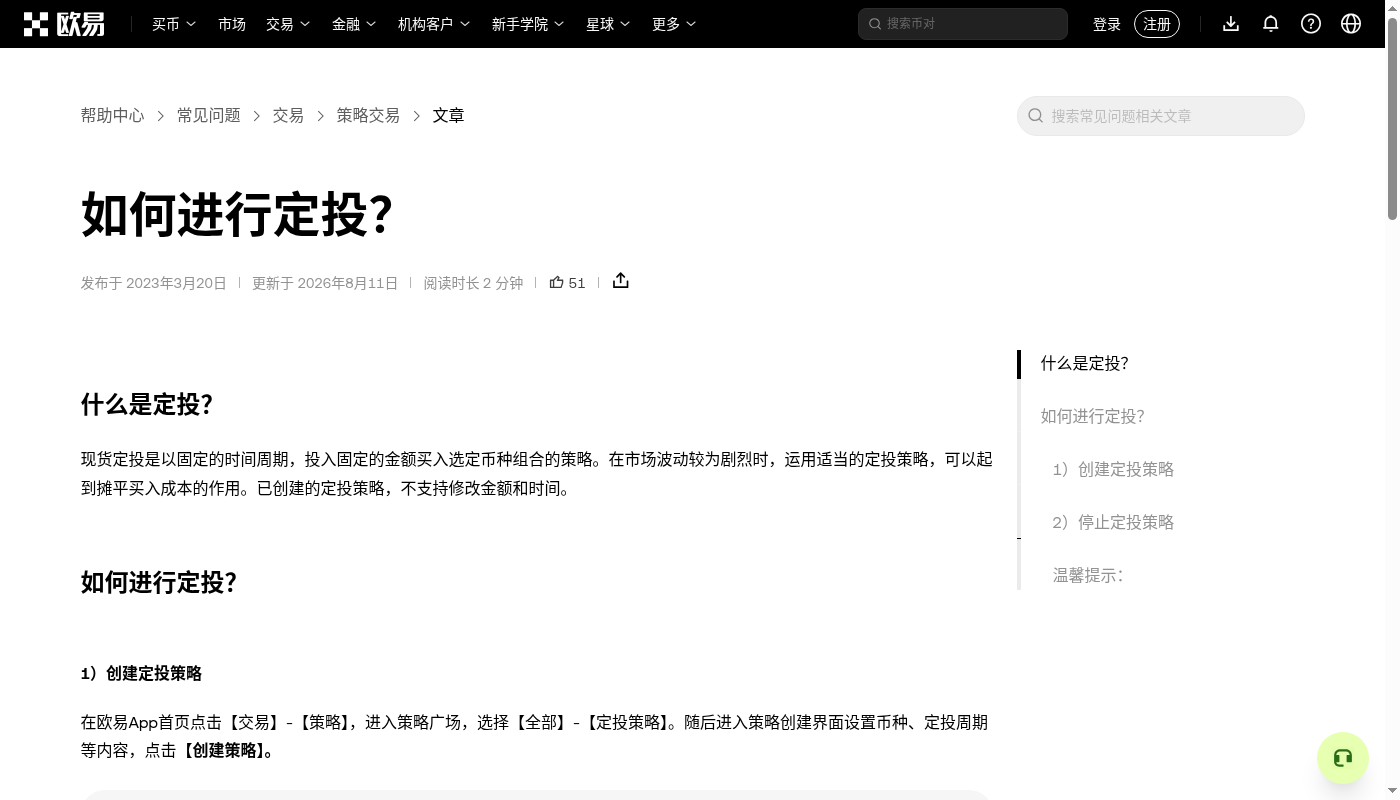Open the language globe icon
Viewport: 1400px width, 800px height.
pos(1351,24)
